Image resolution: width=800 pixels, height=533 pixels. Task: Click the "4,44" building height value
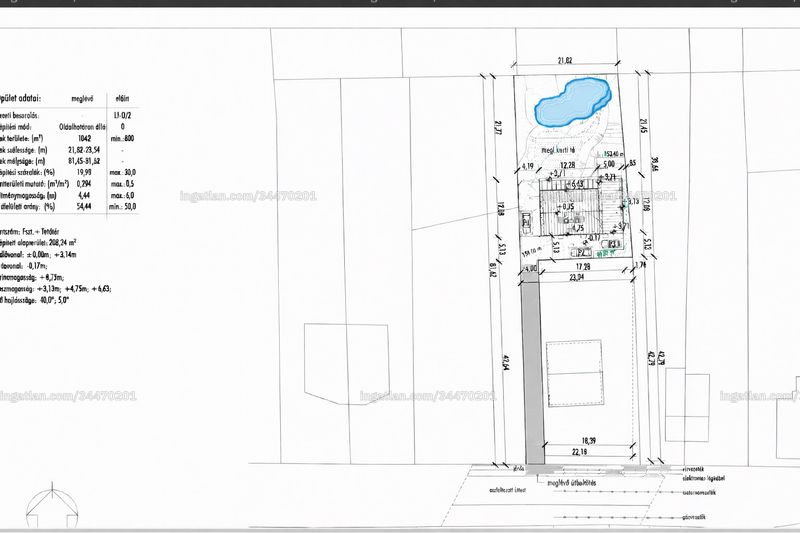pyautogui.click(x=84, y=195)
